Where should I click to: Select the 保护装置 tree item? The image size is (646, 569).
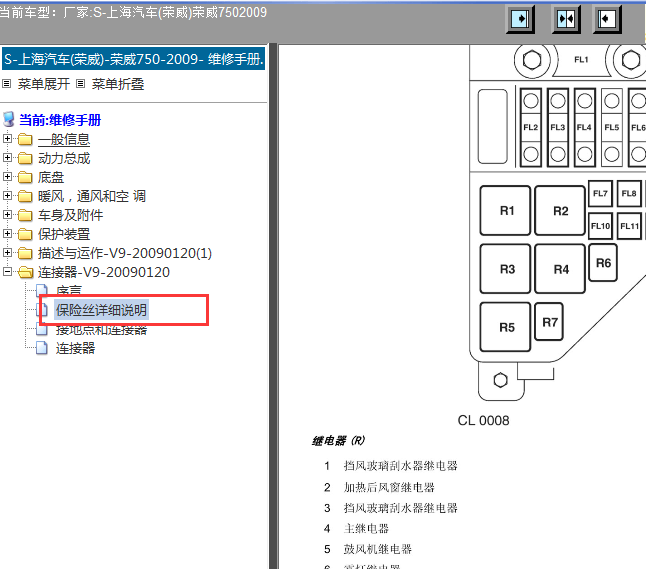(x=64, y=234)
